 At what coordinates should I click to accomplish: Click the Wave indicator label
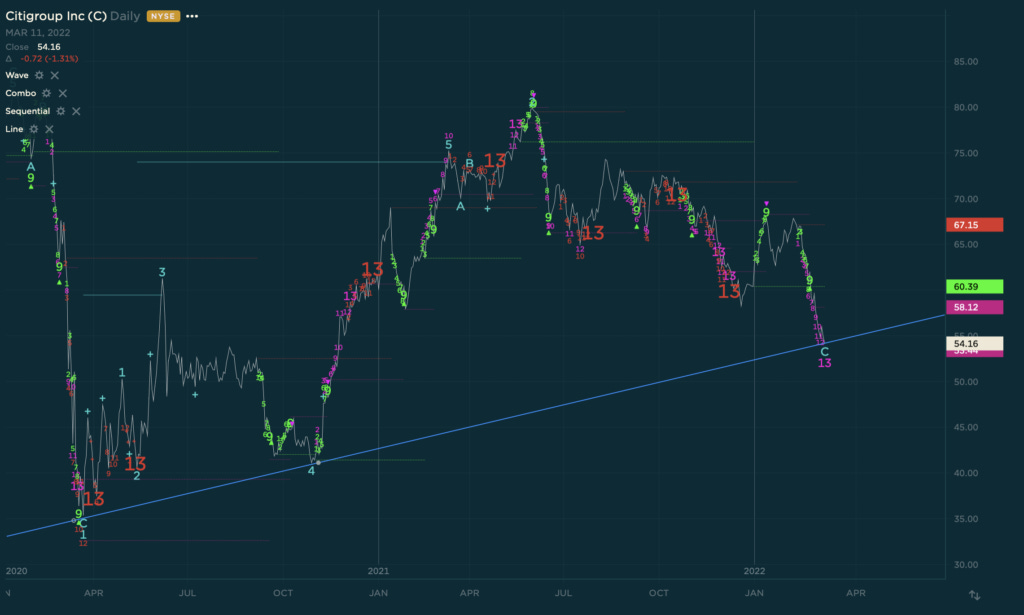tap(17, 76)
